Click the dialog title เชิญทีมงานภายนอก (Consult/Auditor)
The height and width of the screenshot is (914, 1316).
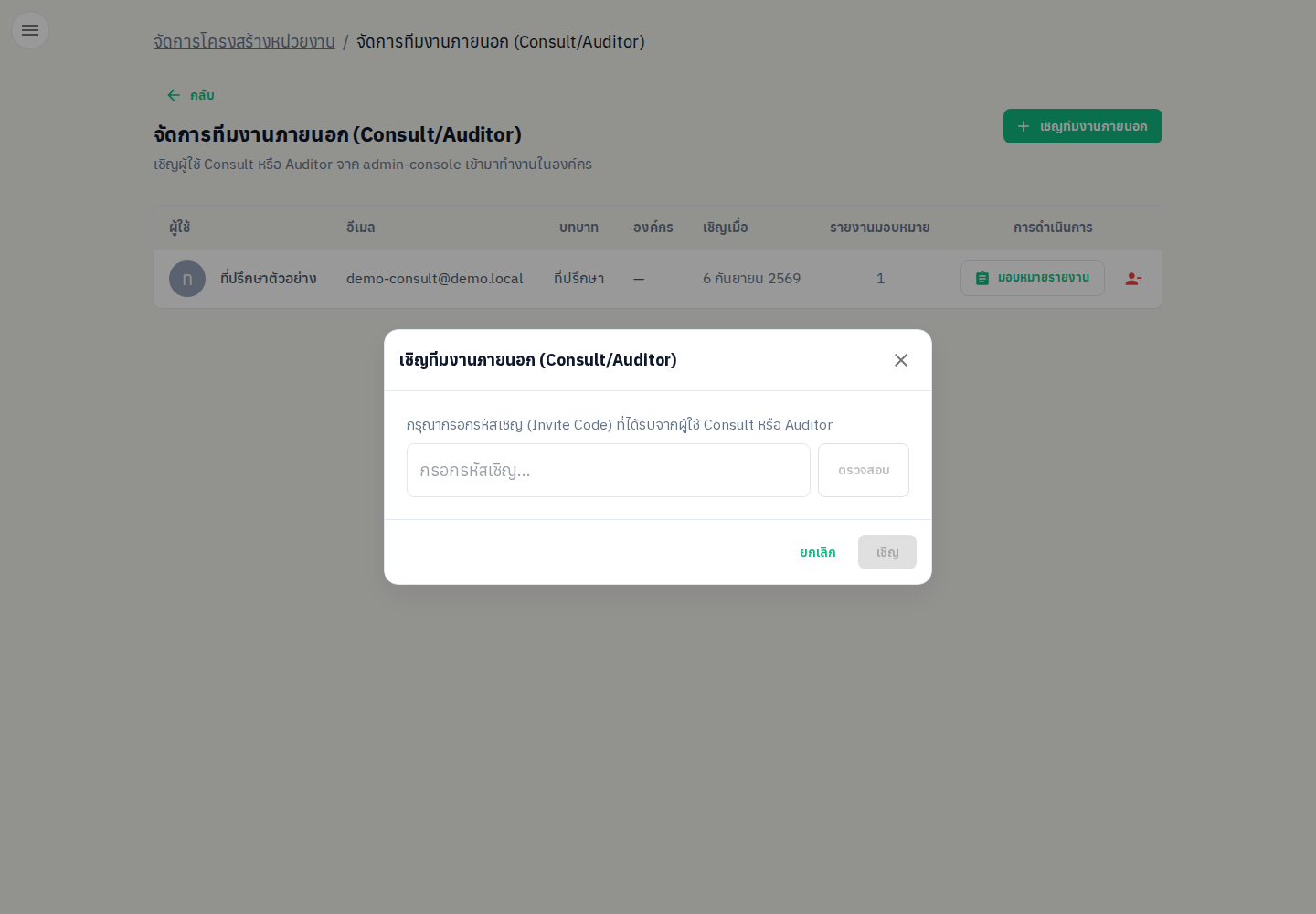click(x=538, y=360)
